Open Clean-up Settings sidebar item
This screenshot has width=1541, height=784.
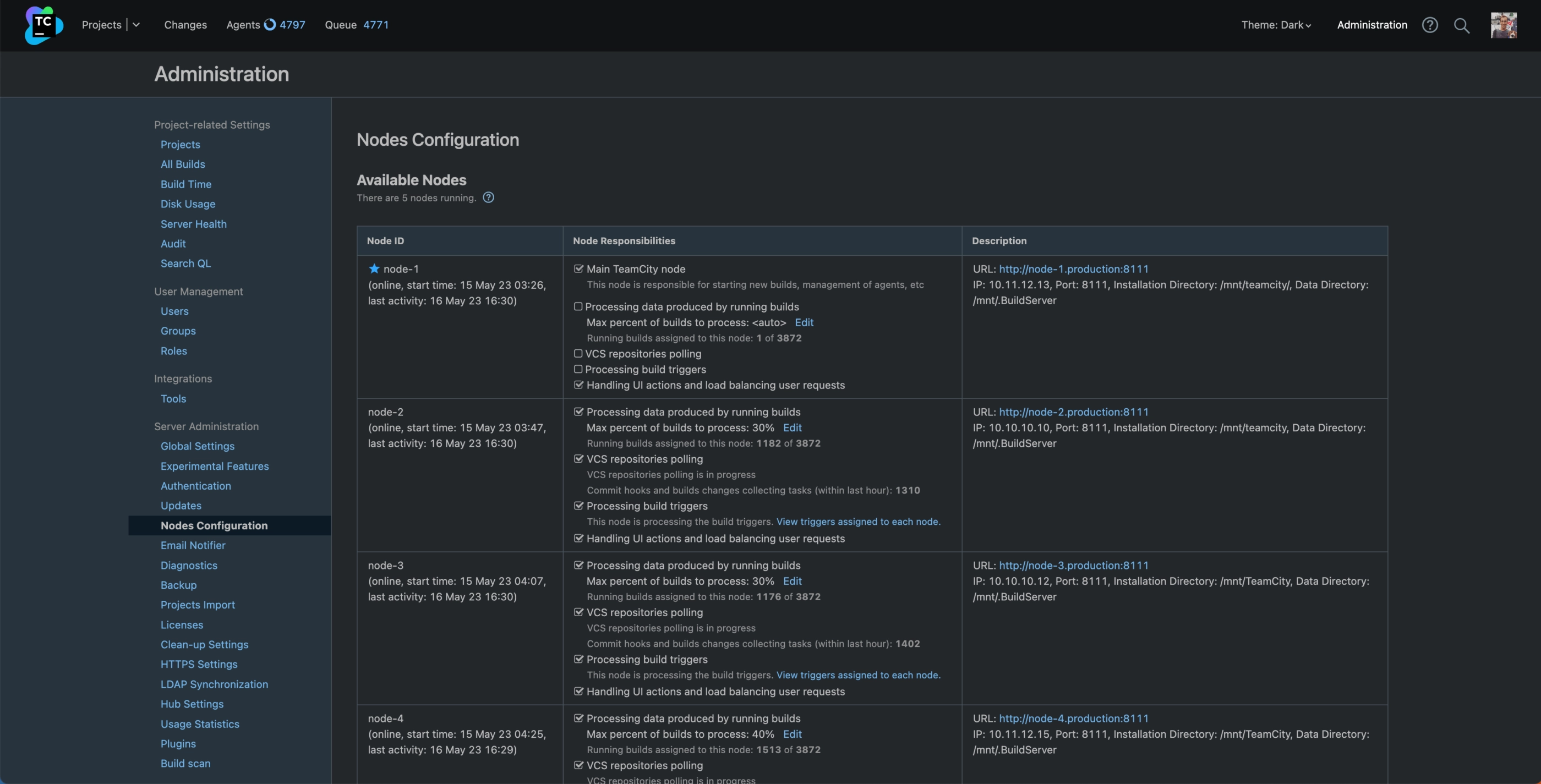(x=204, y=644)
